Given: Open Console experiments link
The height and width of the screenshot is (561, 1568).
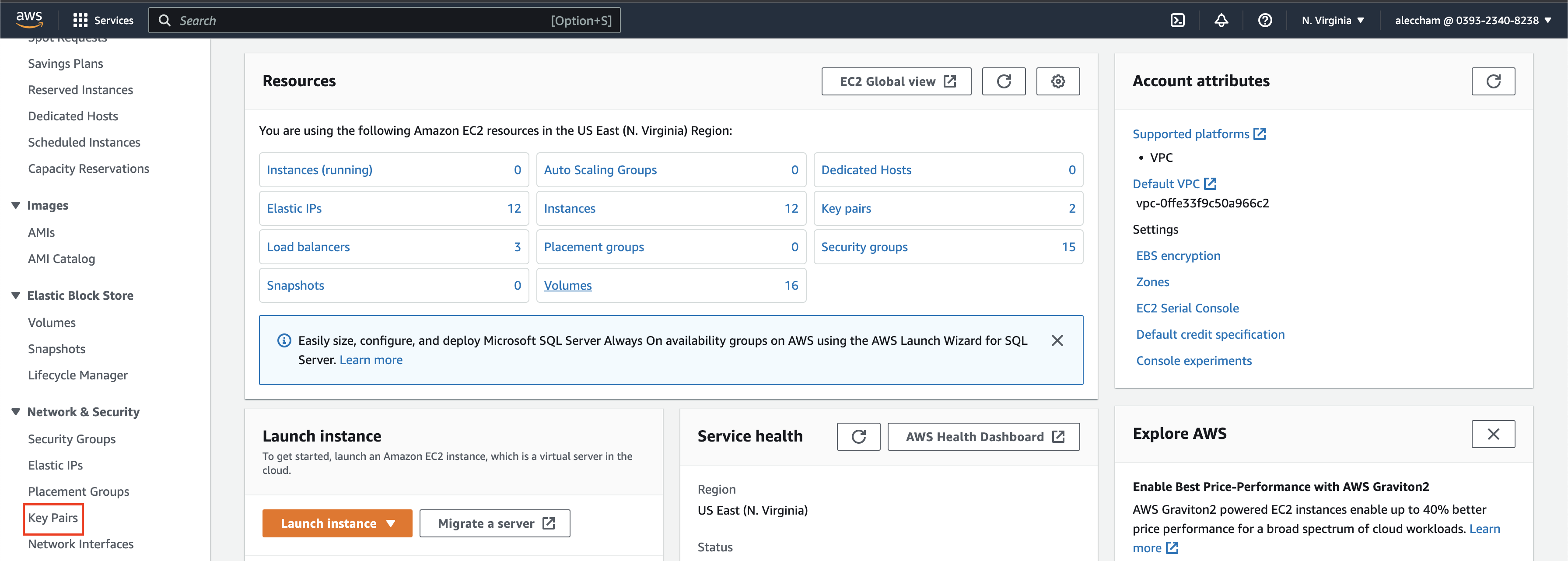Looking at the screenshot, I should (1193, 361).
